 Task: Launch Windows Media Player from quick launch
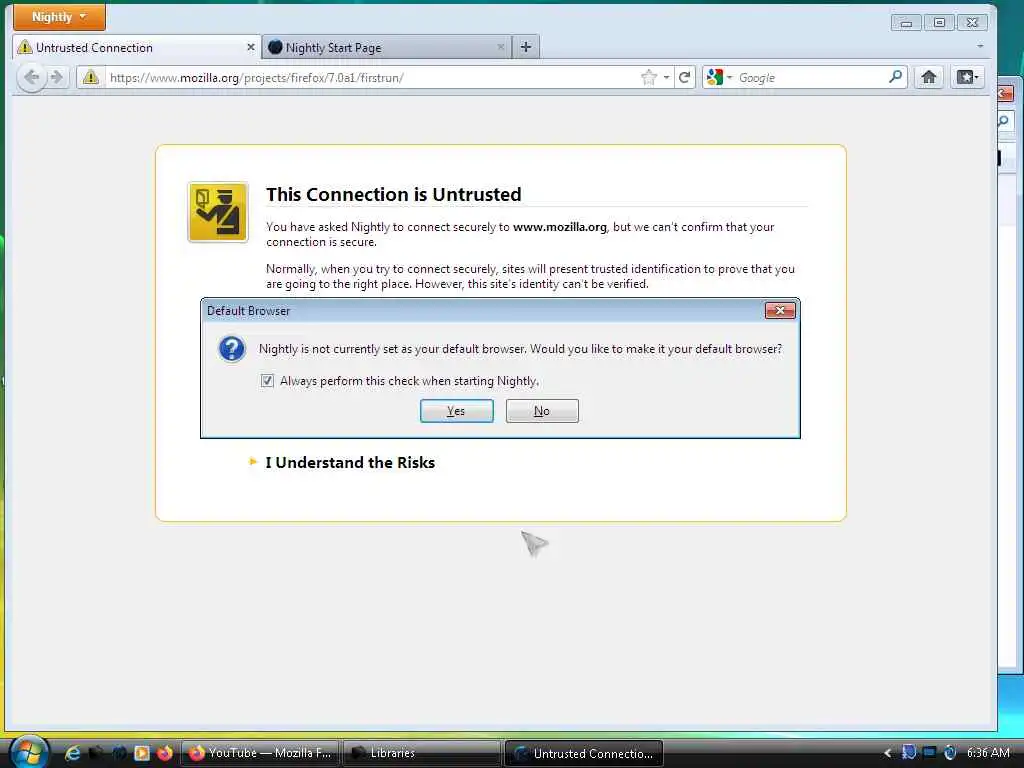142,753
